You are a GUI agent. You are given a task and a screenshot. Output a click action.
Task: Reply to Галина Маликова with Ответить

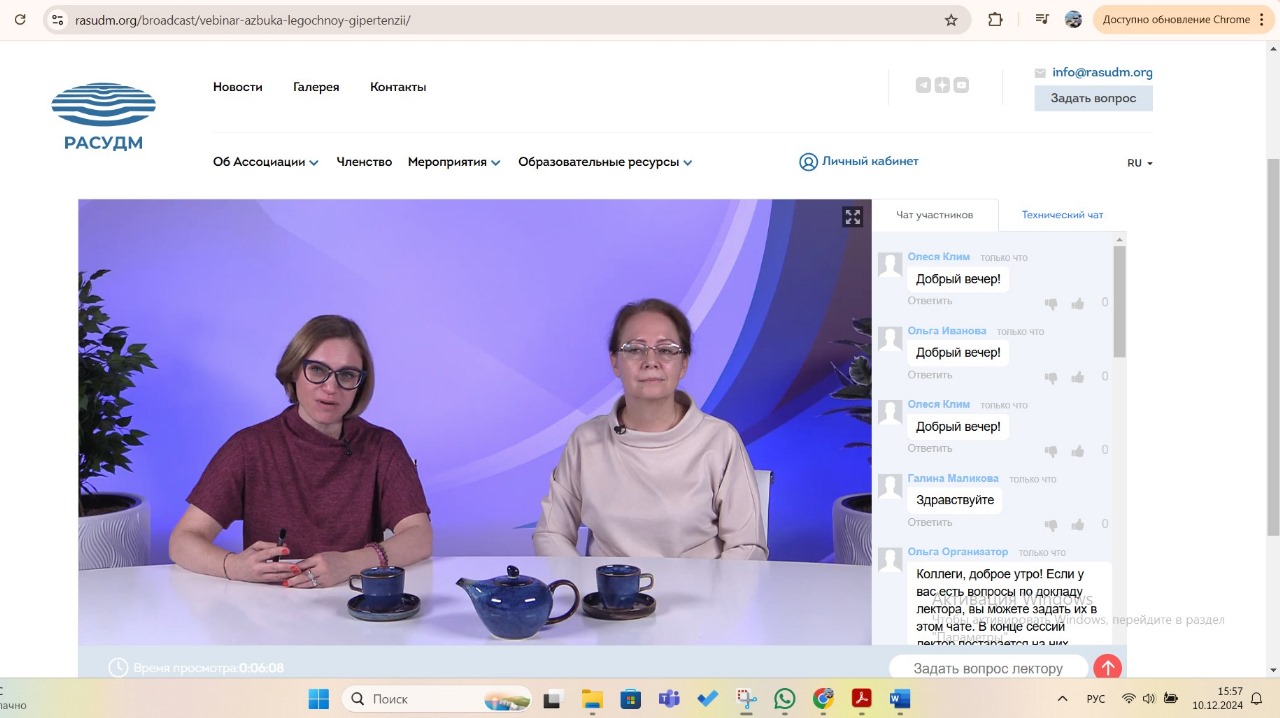(x=930, y=522)
